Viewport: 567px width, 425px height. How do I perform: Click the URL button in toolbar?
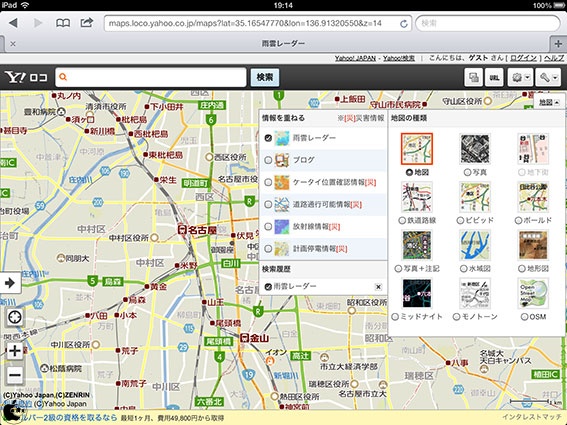(494, 77)
